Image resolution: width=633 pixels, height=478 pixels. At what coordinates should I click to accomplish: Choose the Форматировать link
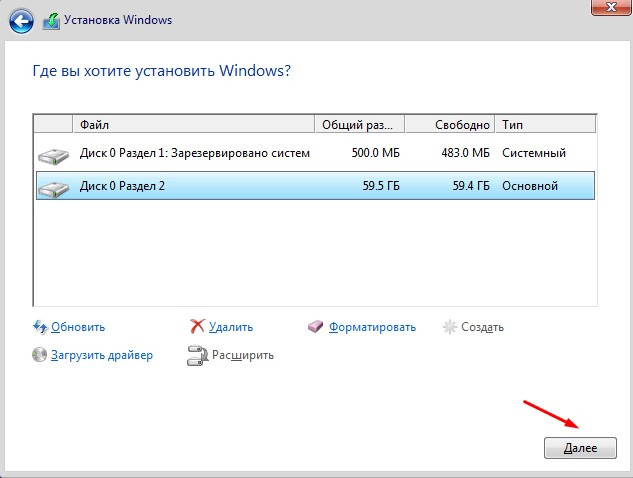coord(372,327)
